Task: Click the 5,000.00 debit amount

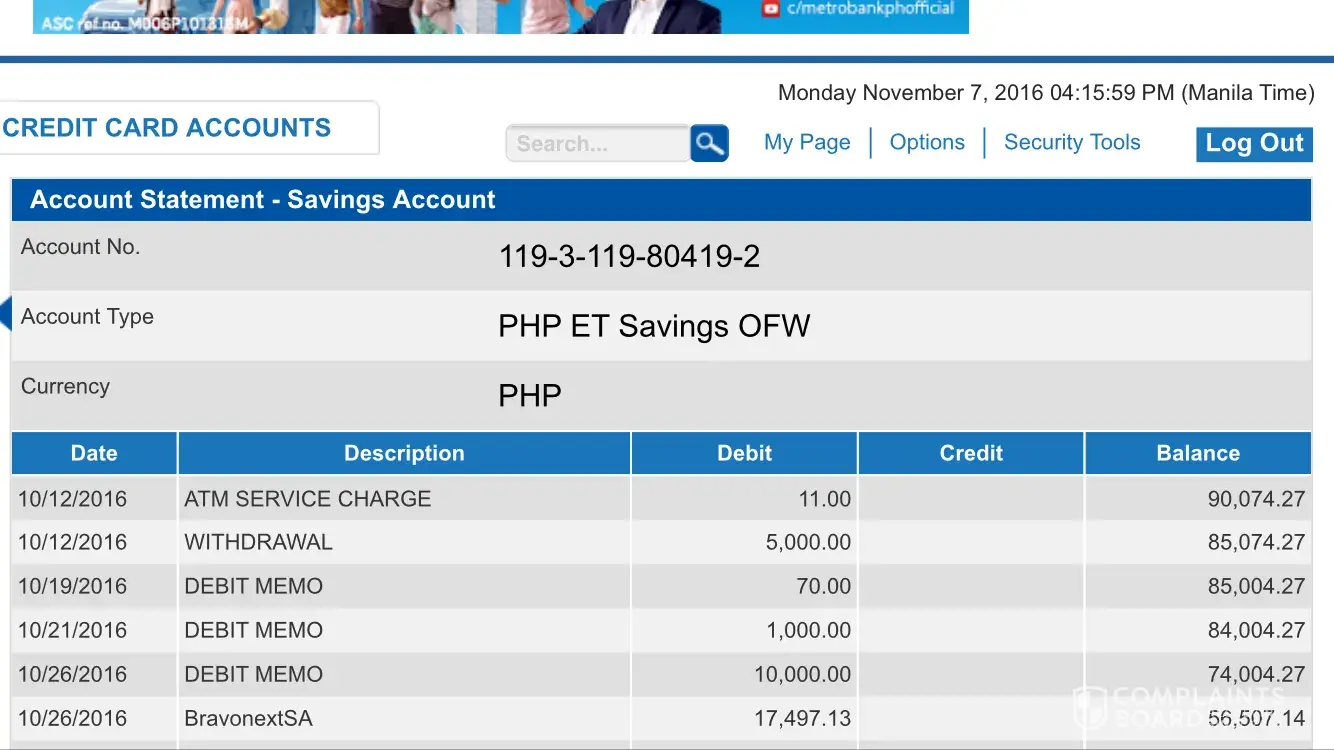Action: coord(808,542)
